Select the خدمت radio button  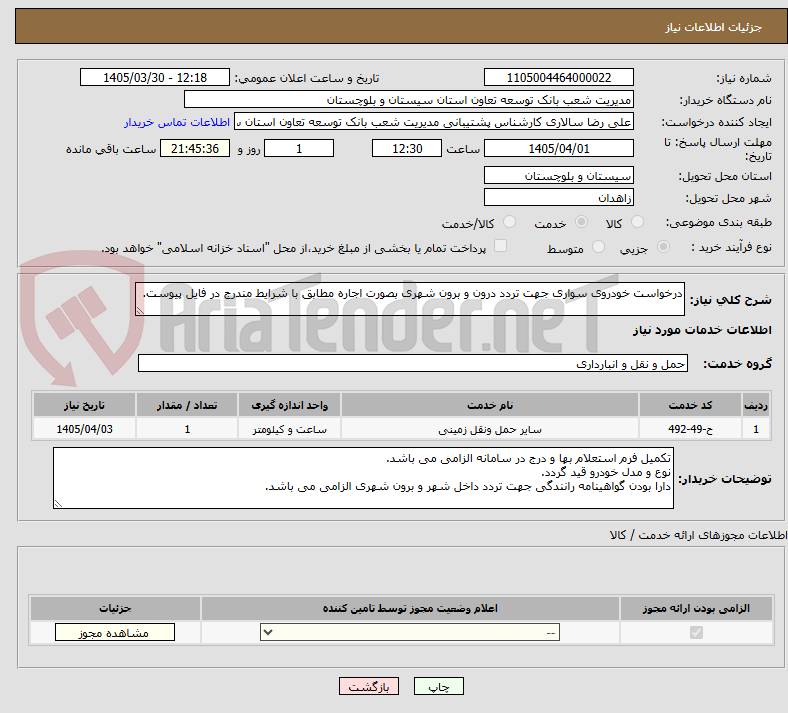click(x=581, y=222)
